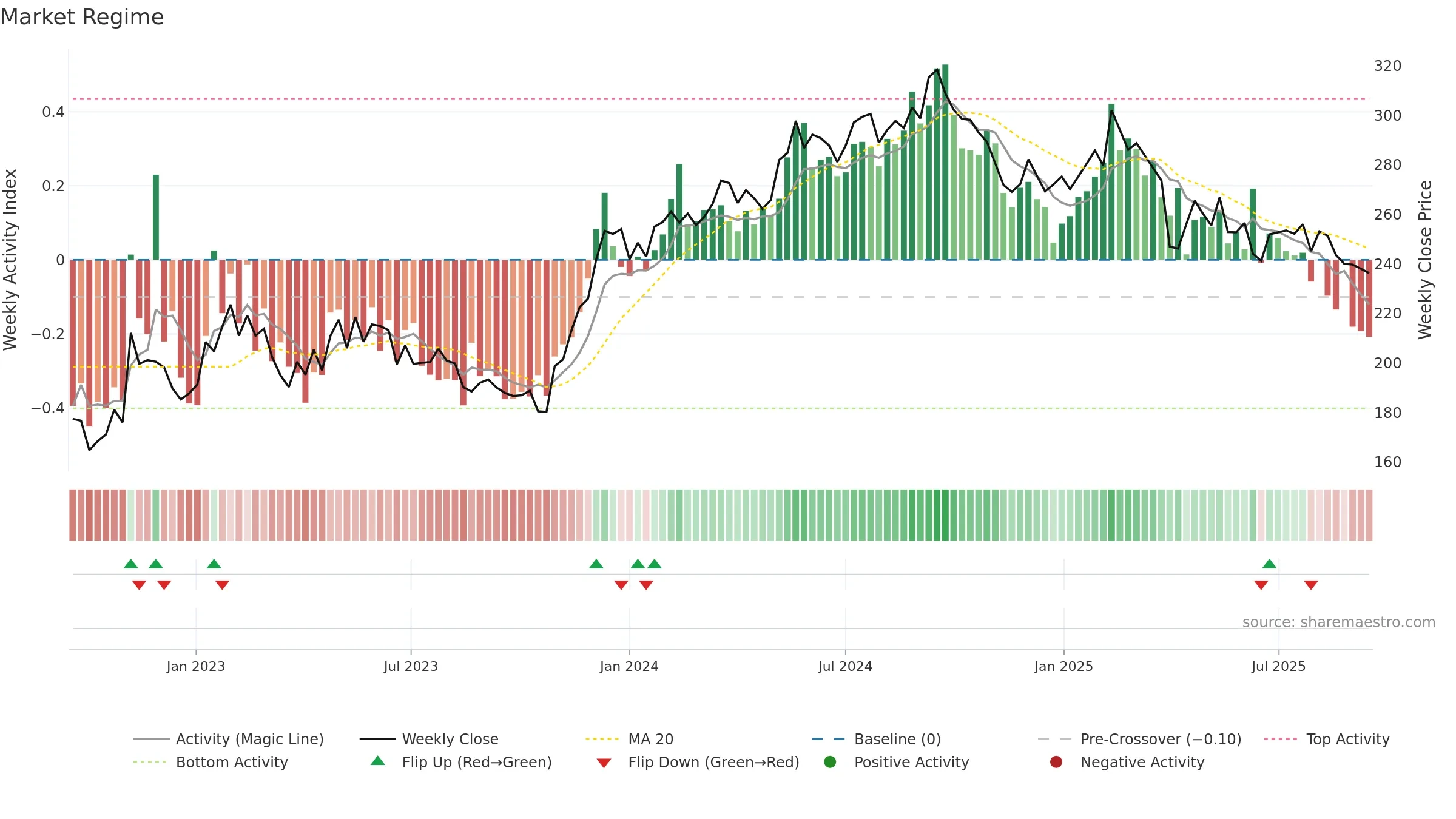1456x819 pixels.
Task: Toggle MA 20 legend entry
Action: point(629,739)
